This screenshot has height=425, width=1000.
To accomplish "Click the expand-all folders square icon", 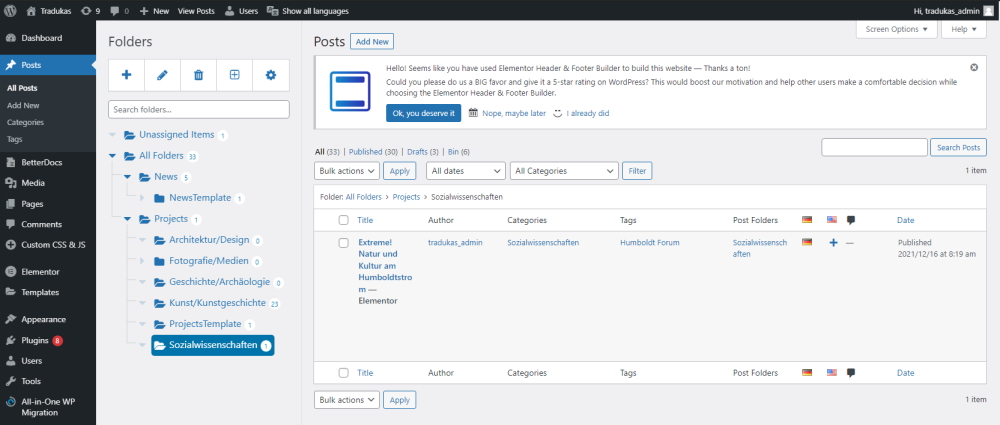I will 235,75.
